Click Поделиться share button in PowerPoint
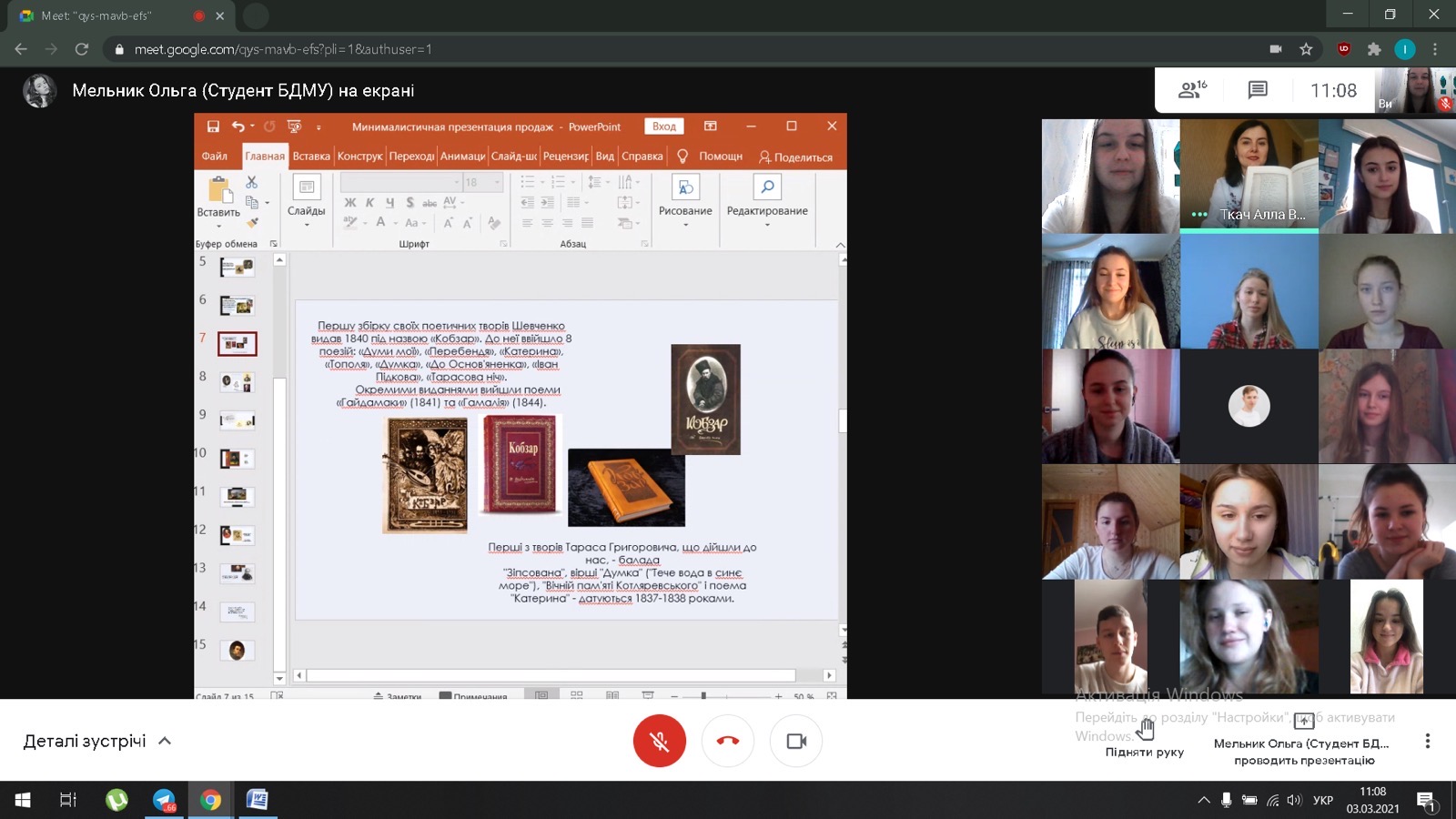 pyautogui.click(x=796, y=157)
